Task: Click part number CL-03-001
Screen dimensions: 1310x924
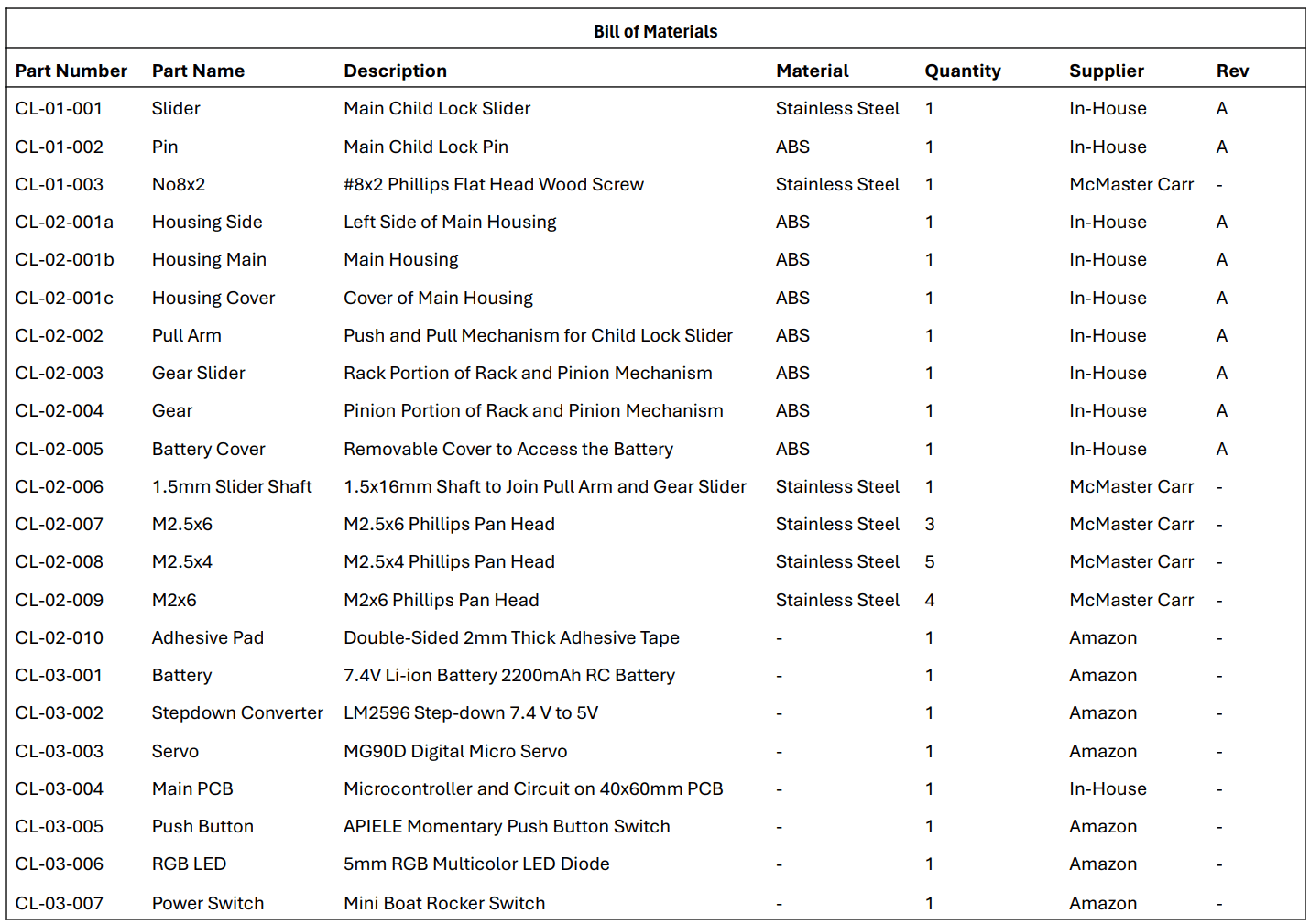Action: [59, 675]
